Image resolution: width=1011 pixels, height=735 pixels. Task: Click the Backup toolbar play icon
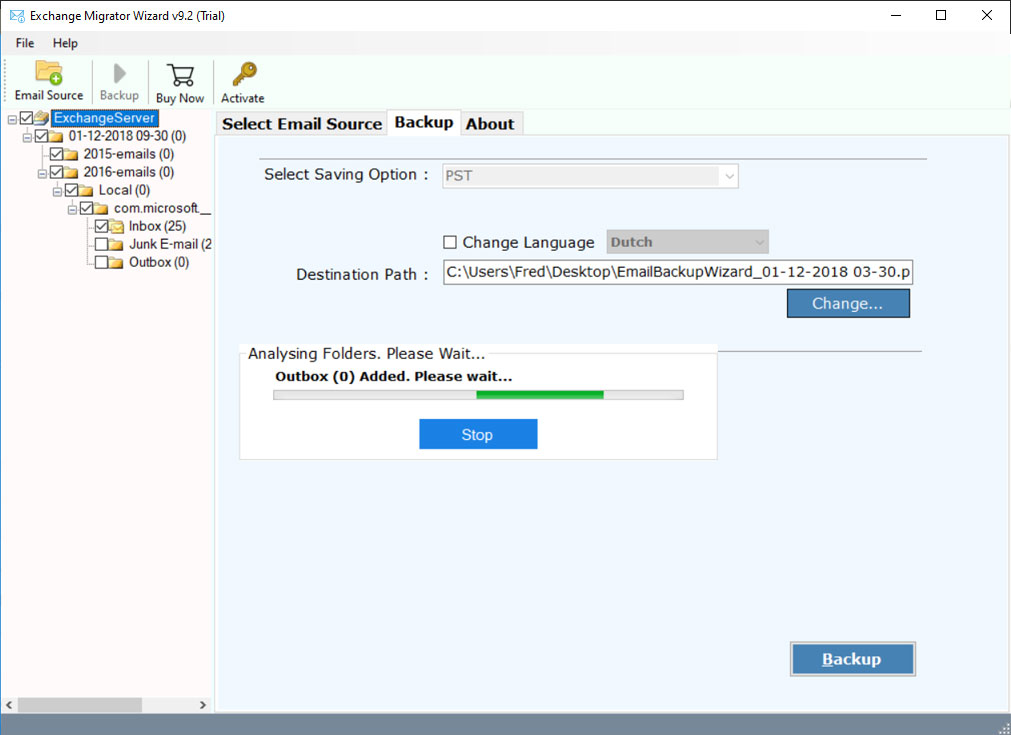coord(119,74)
